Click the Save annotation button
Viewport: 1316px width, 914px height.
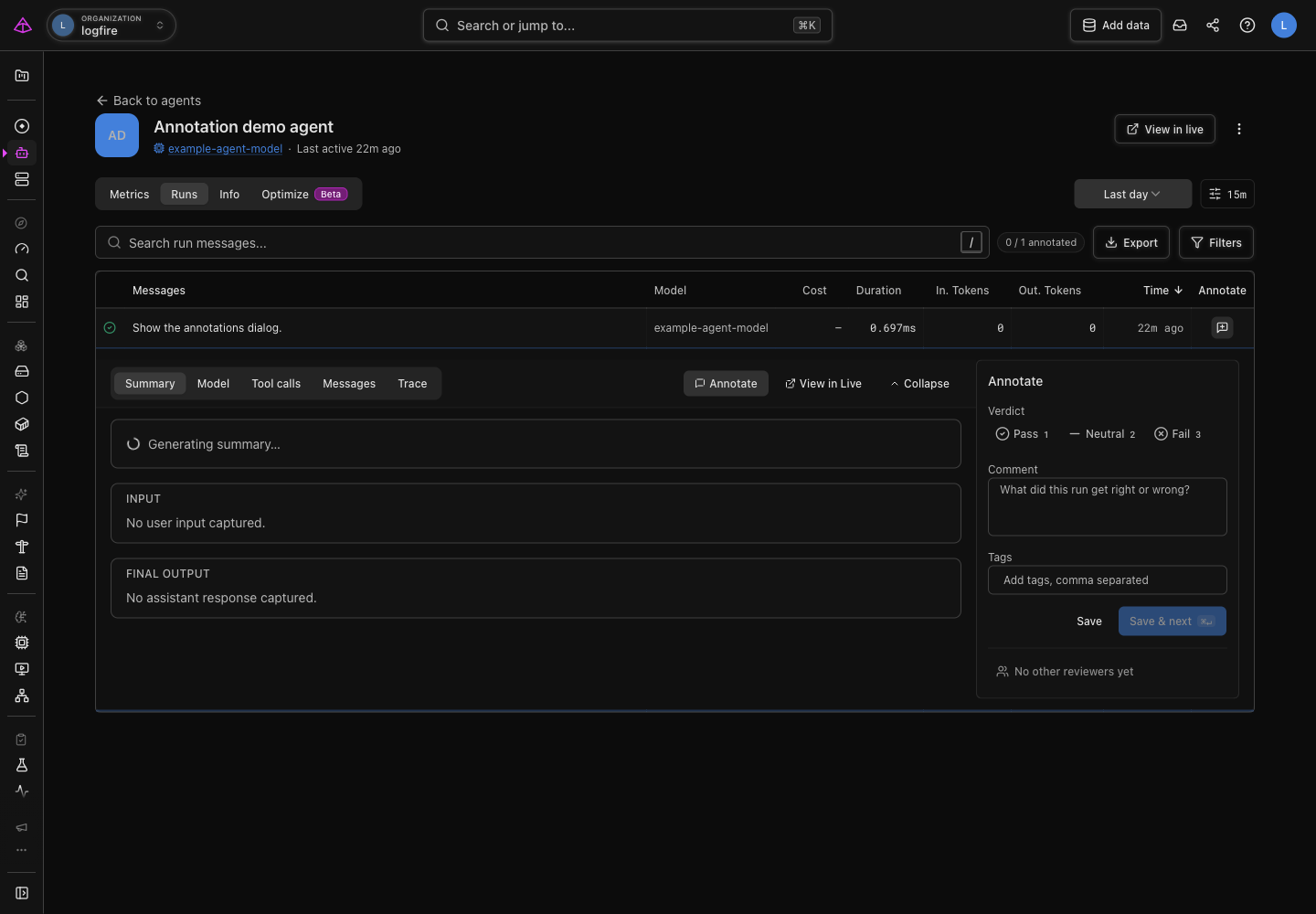(x=1088, y=622)
